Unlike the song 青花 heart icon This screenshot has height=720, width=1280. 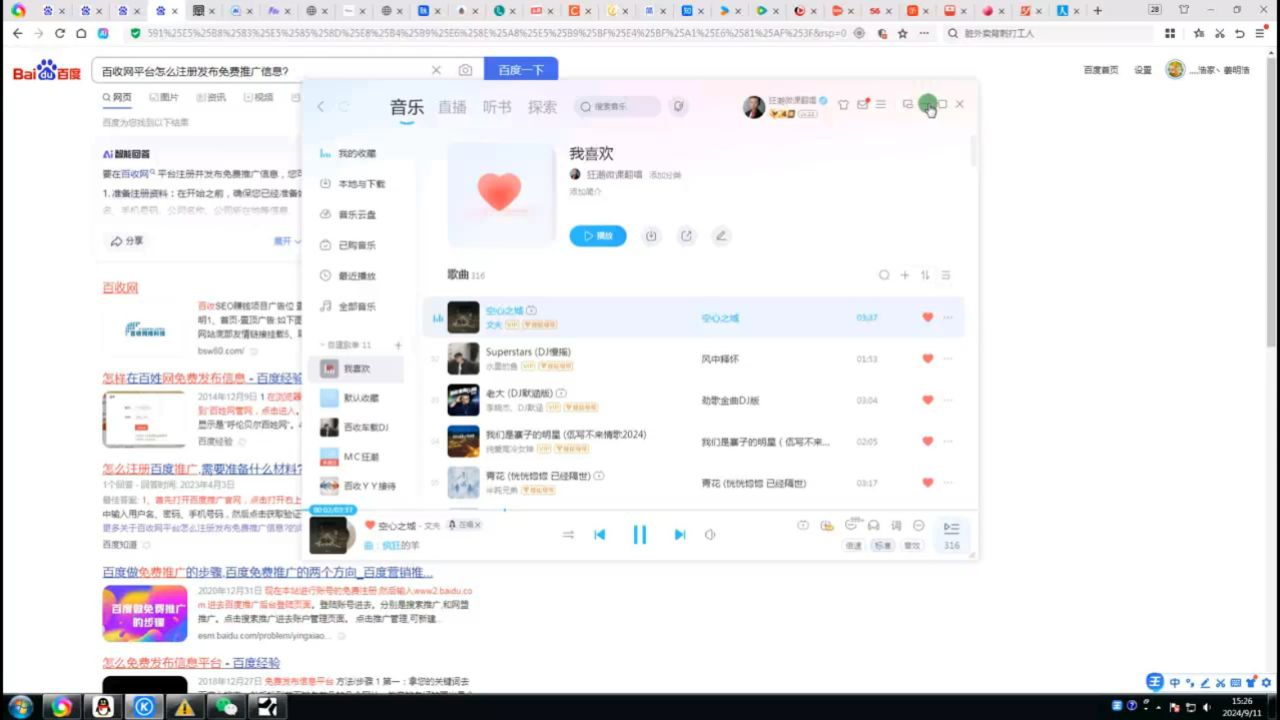pos(927,482)
